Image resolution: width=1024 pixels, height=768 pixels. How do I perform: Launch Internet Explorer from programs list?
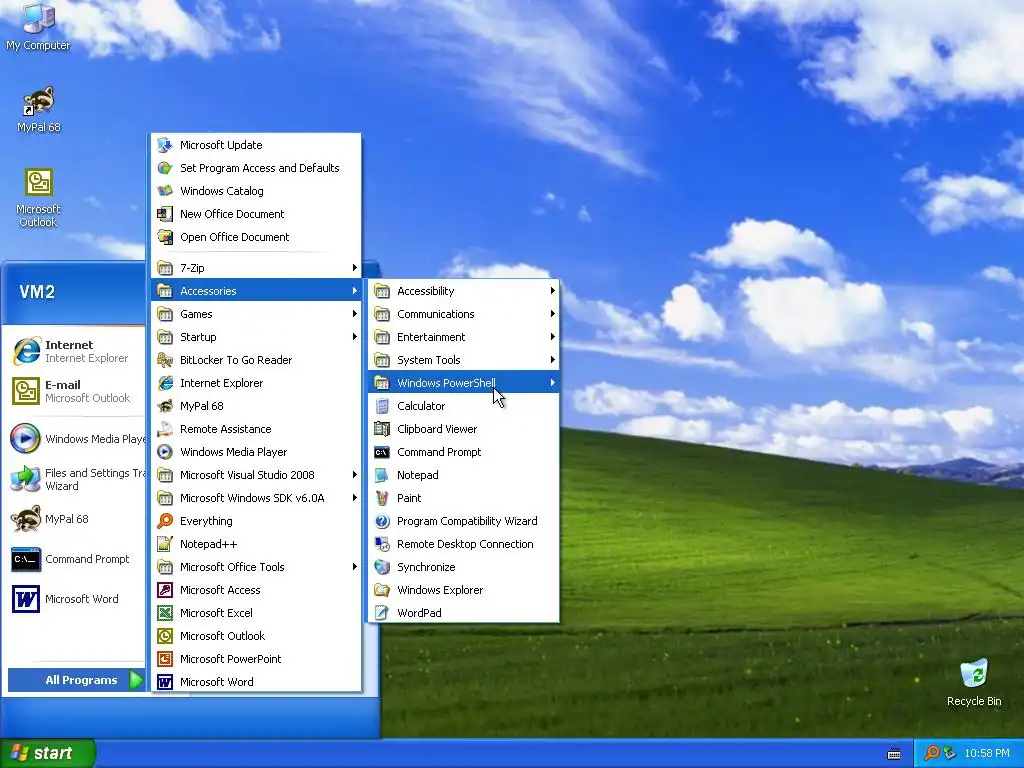point(256,383)
